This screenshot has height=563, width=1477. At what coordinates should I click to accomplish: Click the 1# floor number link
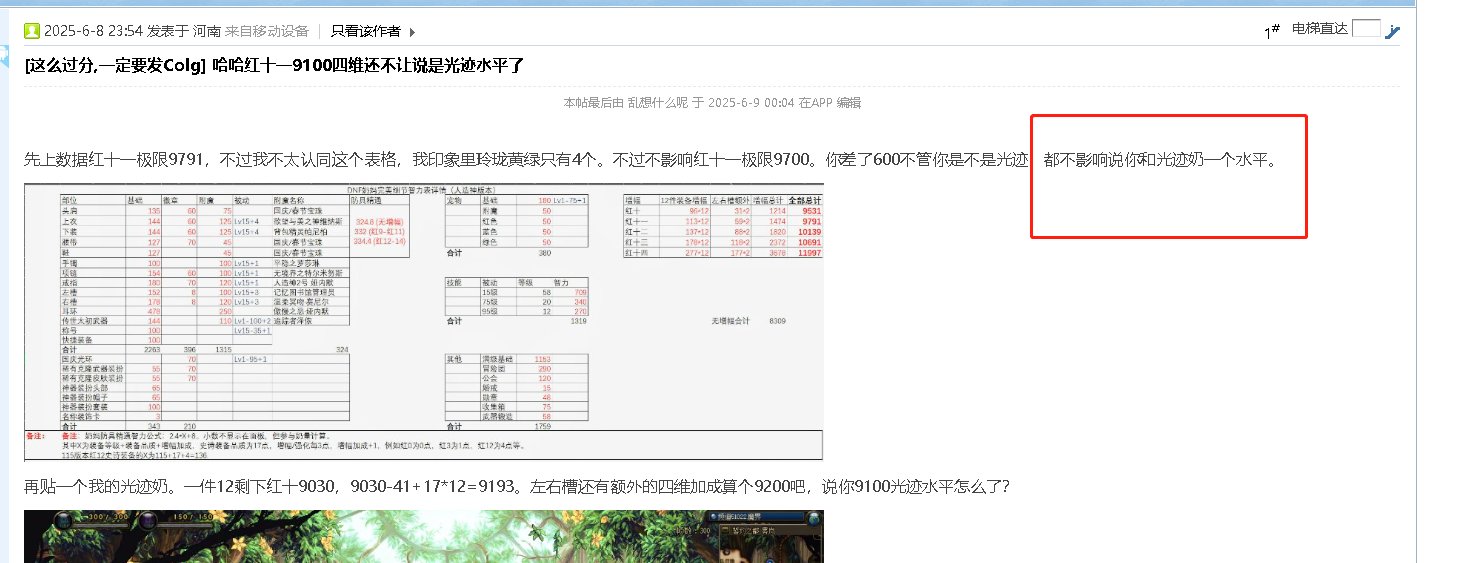[x=1272, y=32]
